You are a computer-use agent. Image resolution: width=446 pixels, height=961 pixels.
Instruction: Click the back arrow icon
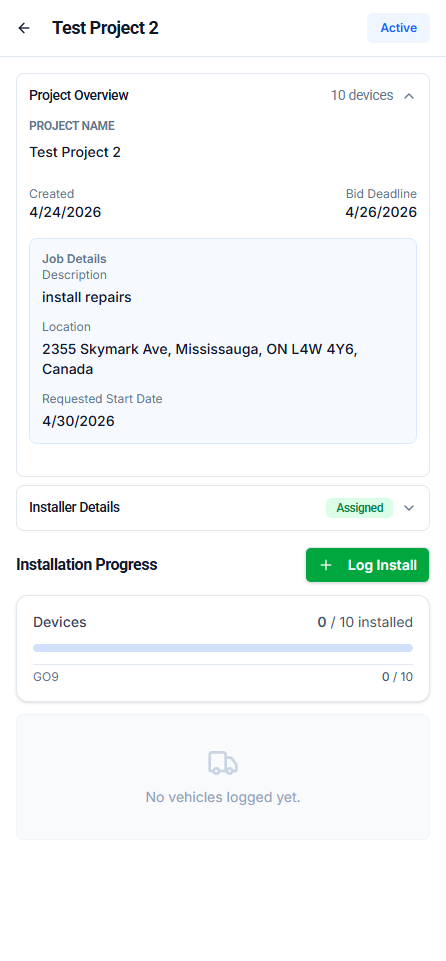(x=24, y=28)
